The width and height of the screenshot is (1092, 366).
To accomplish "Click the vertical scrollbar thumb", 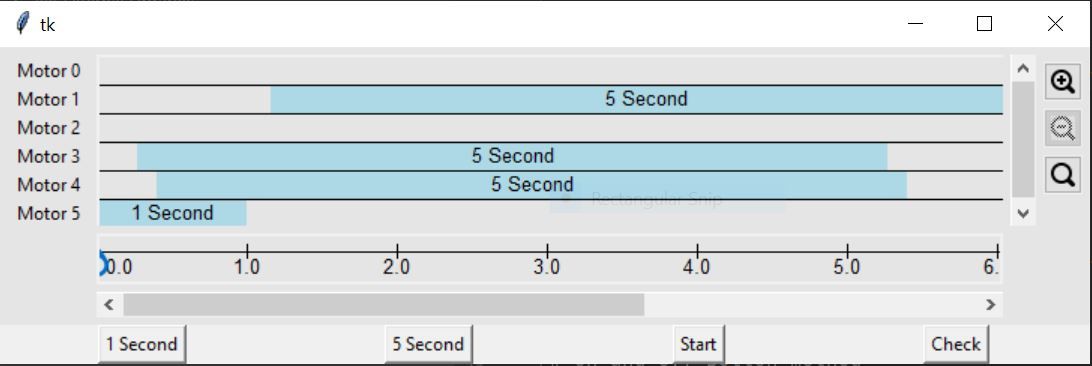I will point(1022,139).
